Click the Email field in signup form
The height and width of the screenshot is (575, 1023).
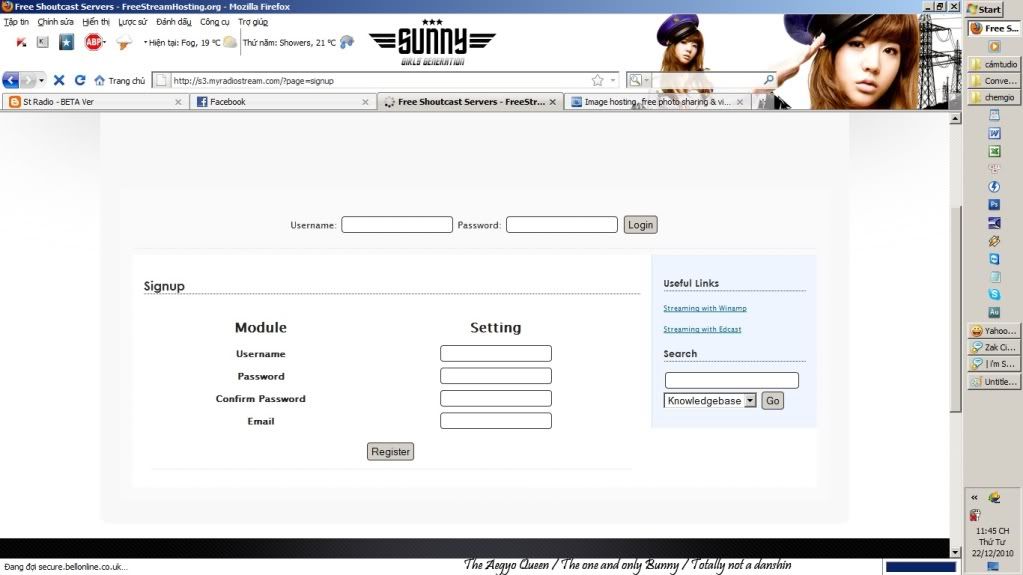(495, 421)
